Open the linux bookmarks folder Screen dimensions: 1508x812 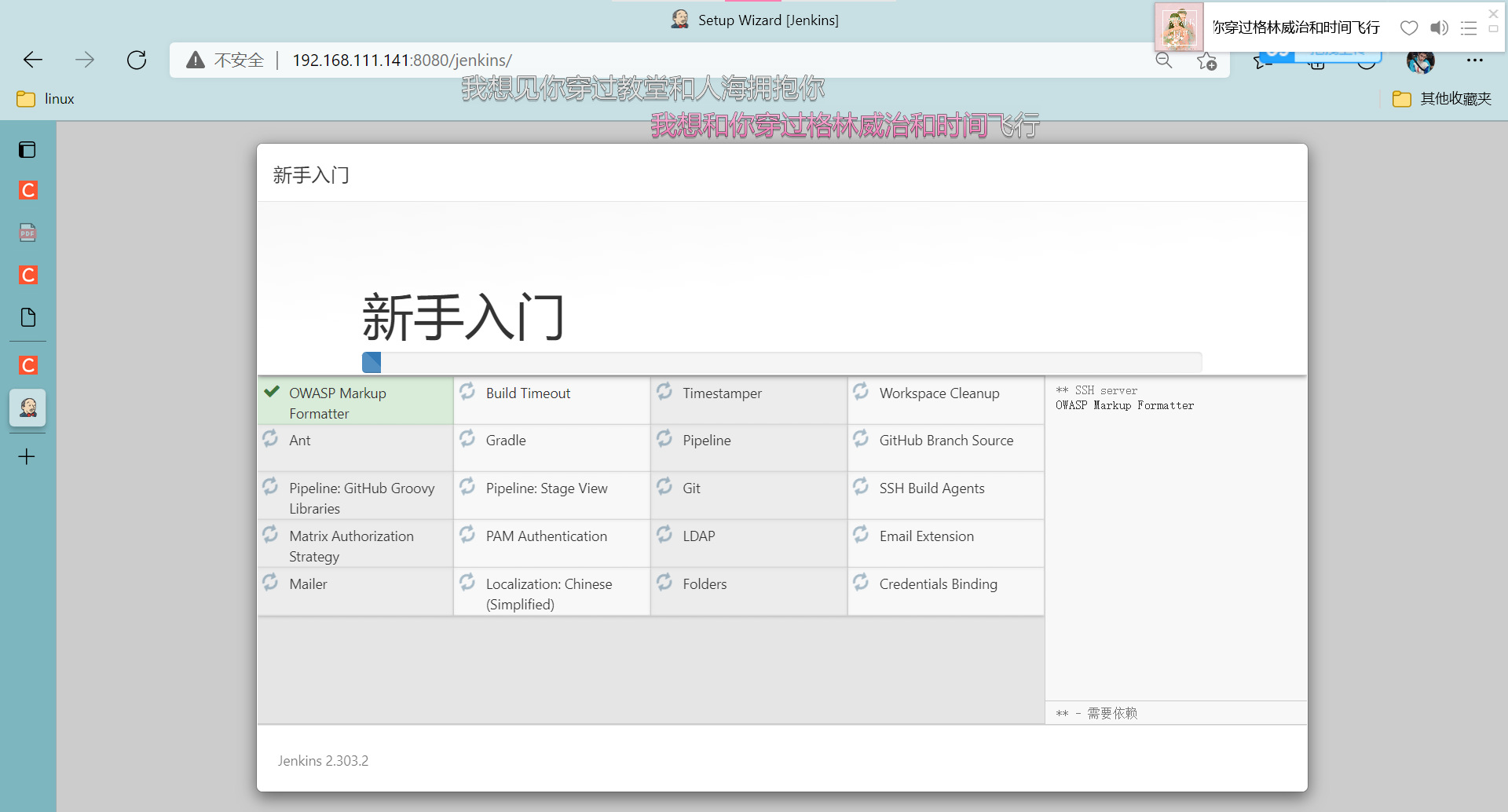click(46, 99)
